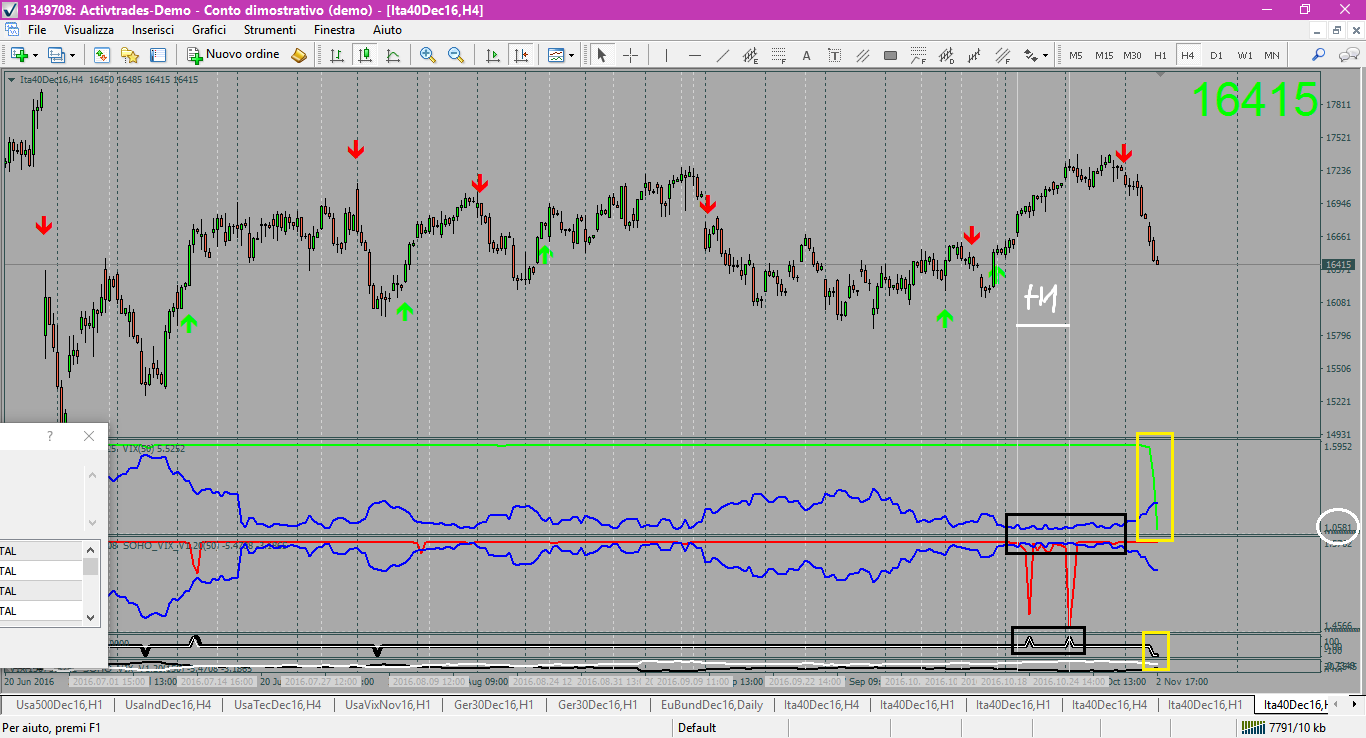The image size is (1366, 738).
Task: Click the Nuovo ordine button
Action: (x=235, y=55)
